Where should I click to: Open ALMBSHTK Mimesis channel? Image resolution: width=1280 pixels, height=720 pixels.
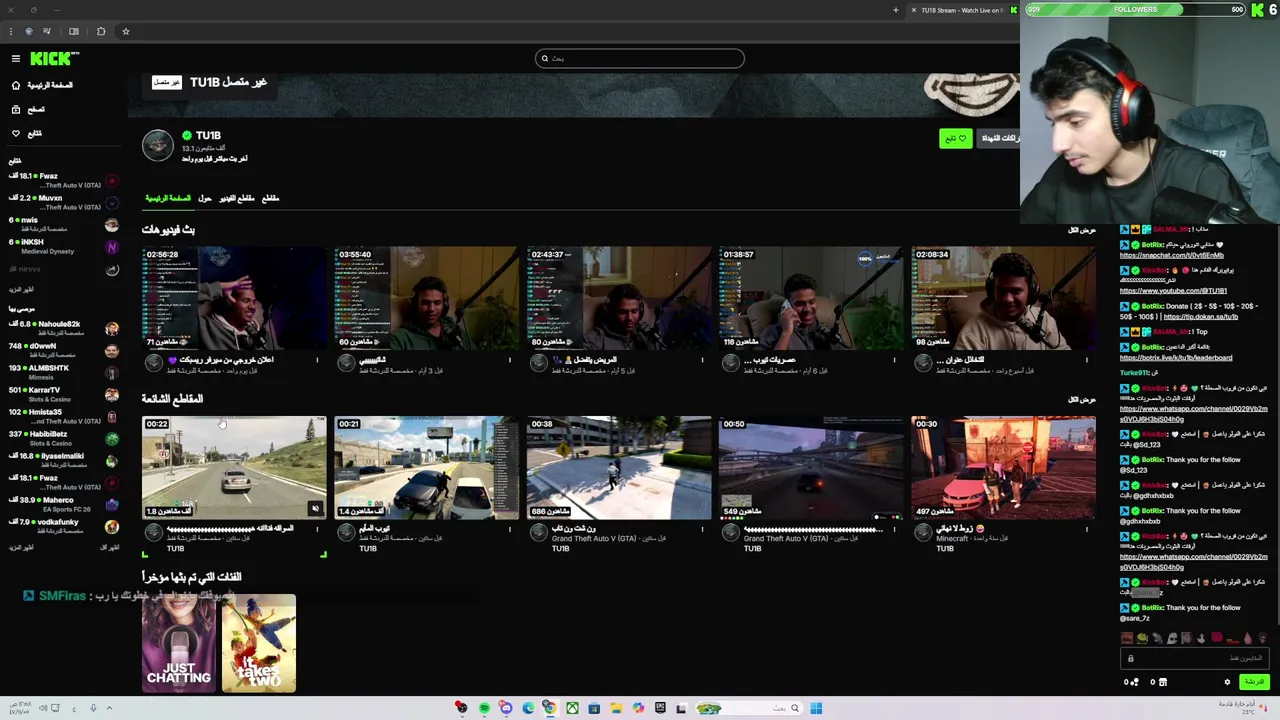click(62, 373)
